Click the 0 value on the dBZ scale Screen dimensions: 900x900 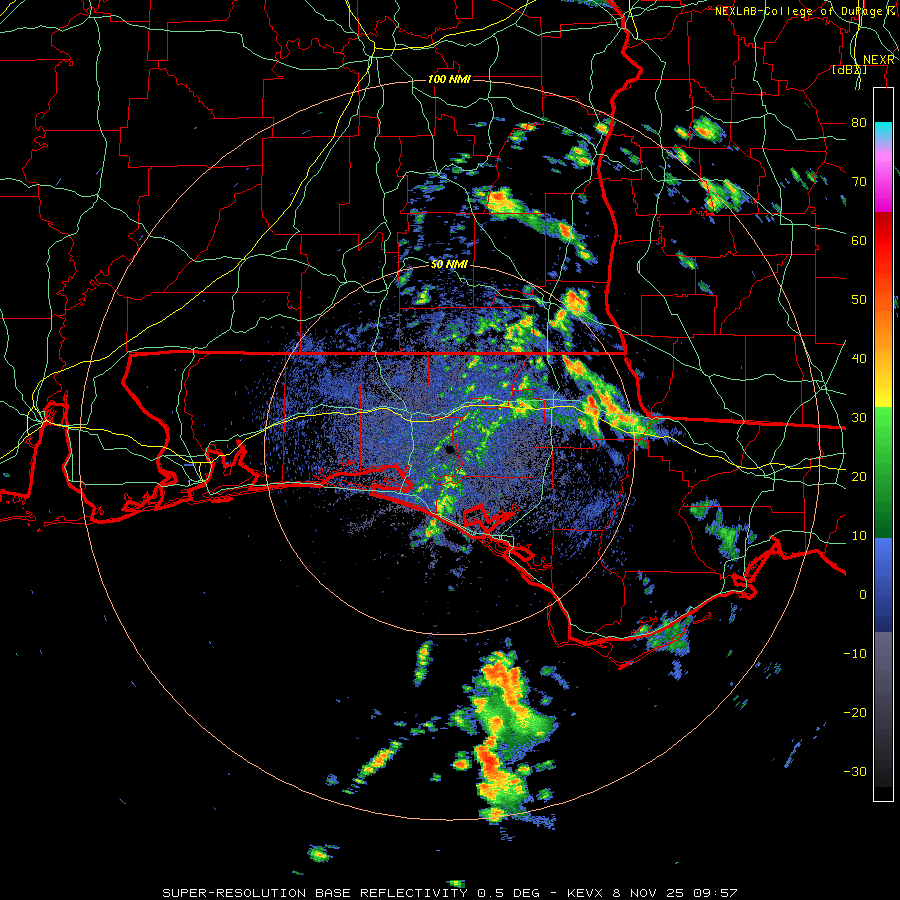pyautogui.click(x=863, y=595)
